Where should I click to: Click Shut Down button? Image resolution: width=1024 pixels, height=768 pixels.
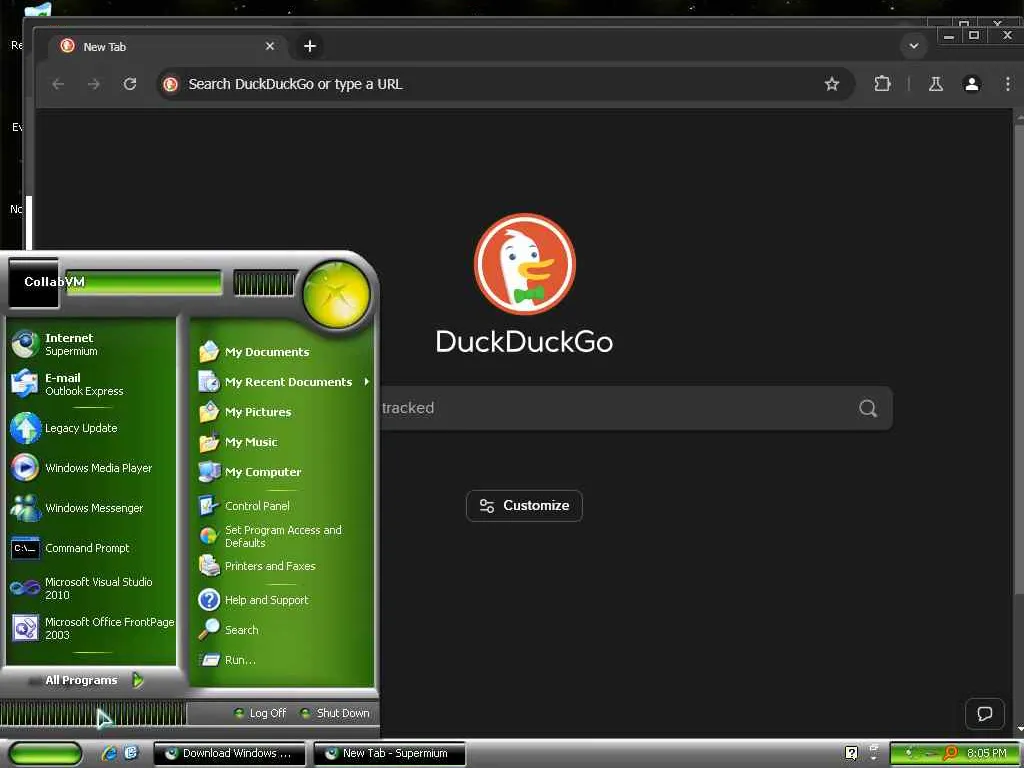335,713
